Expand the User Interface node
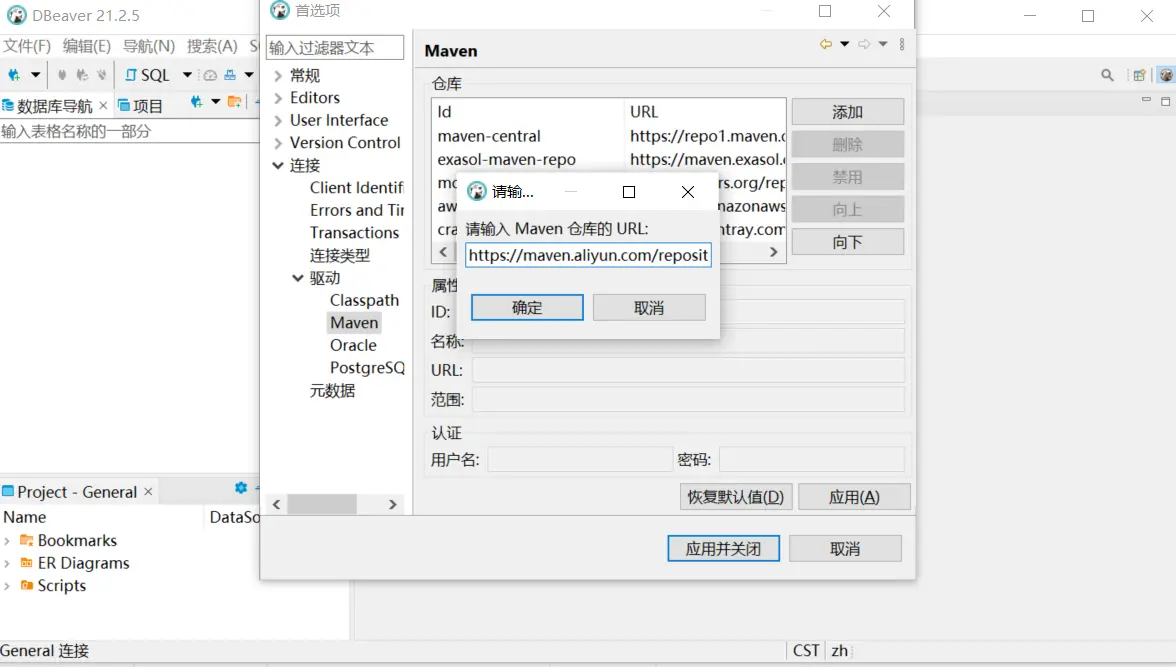Viewport: 1176px width, 667px height. click(278, 121)
